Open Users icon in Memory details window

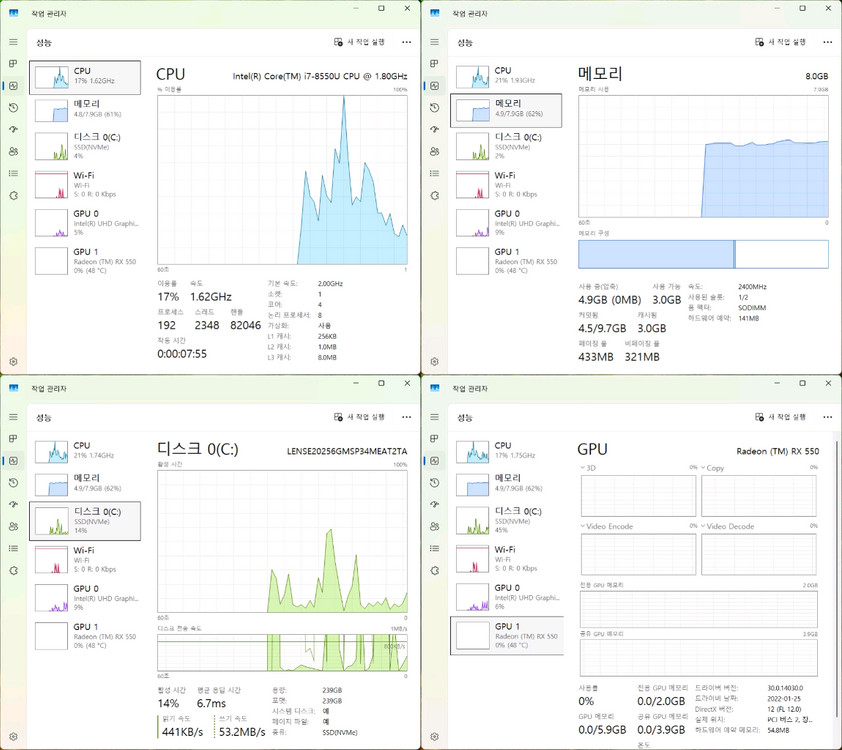pyautogui.click(x=434, y=151)
